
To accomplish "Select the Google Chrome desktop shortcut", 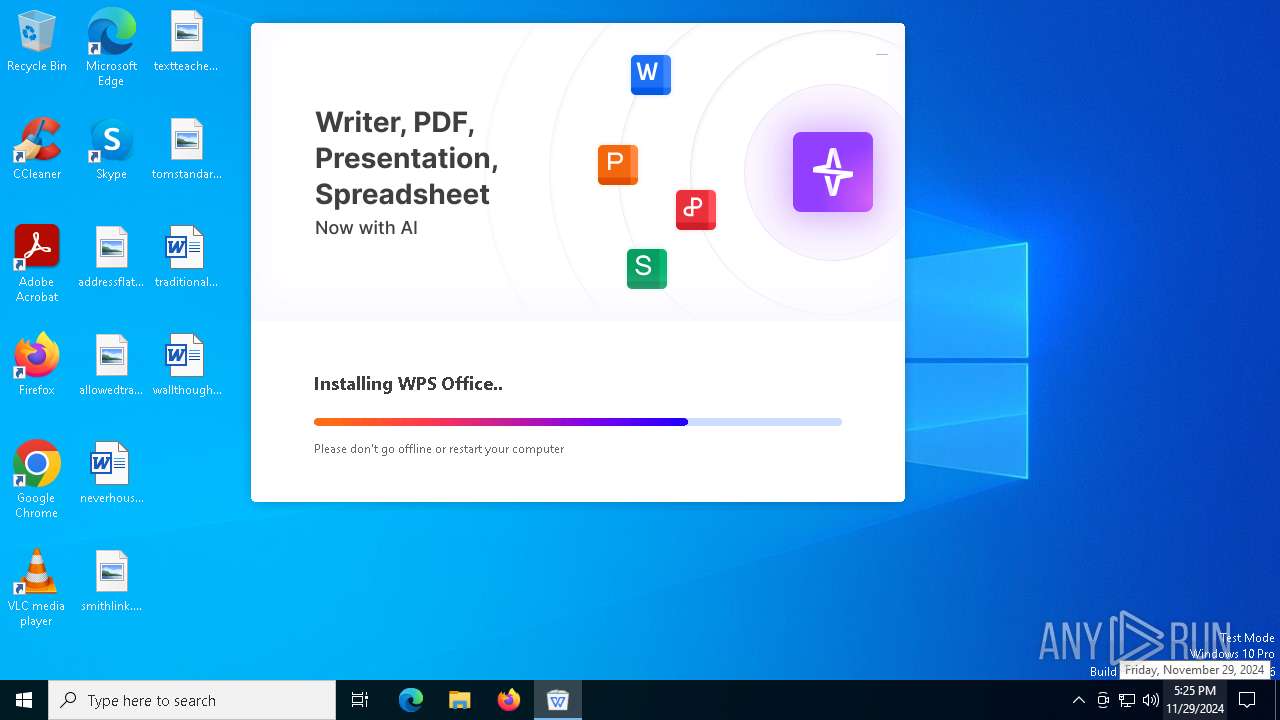I will pos(37,480).
